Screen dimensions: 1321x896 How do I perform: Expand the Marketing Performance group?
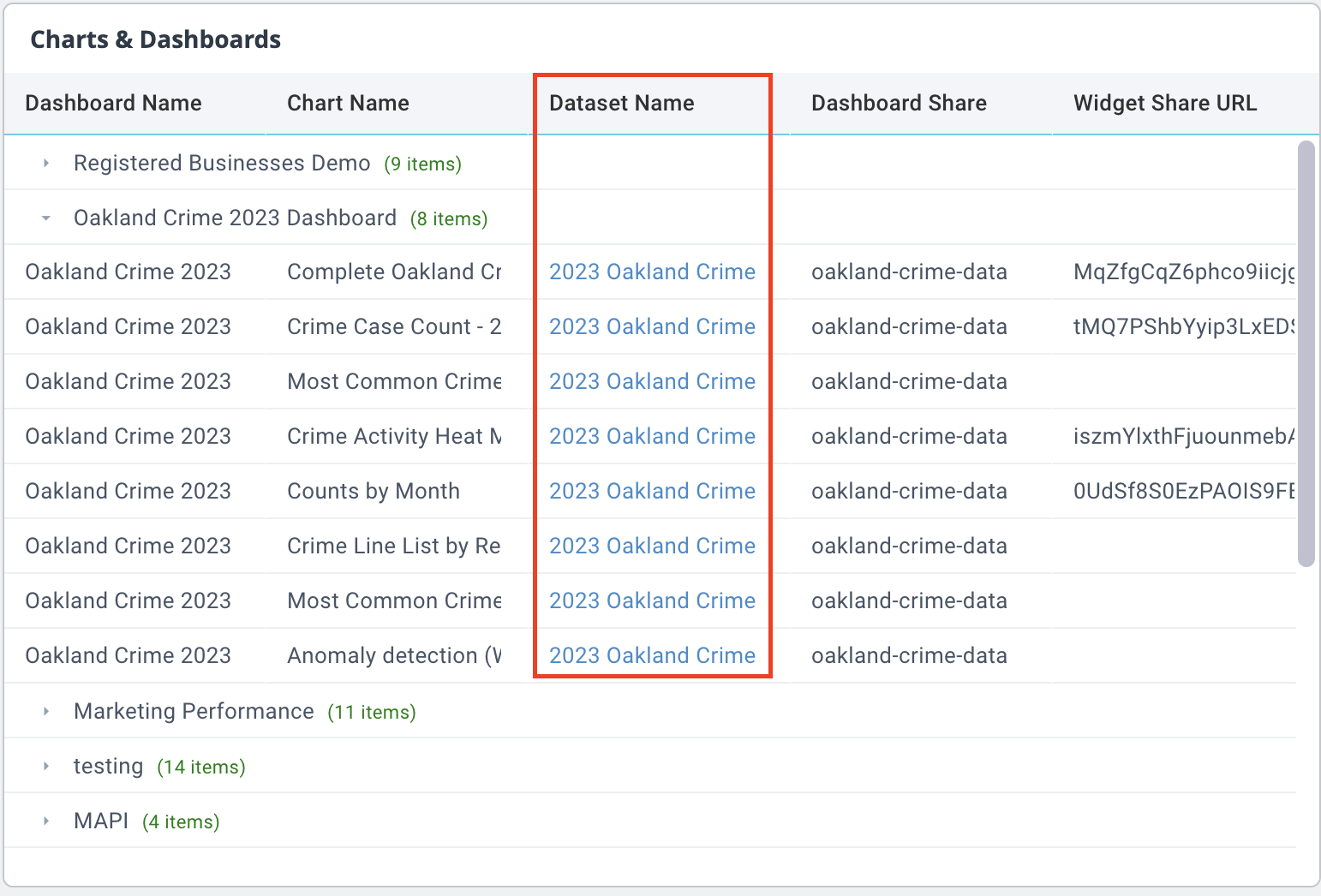(x=46, y=712)
